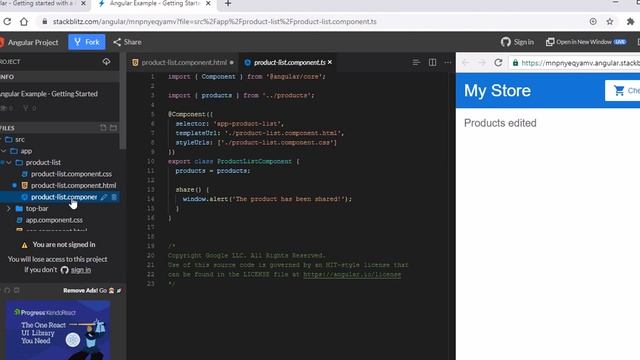This screenshot has height=360, width=640.
Task: Delete the selected product-list.component file
Action: point(114,197)
